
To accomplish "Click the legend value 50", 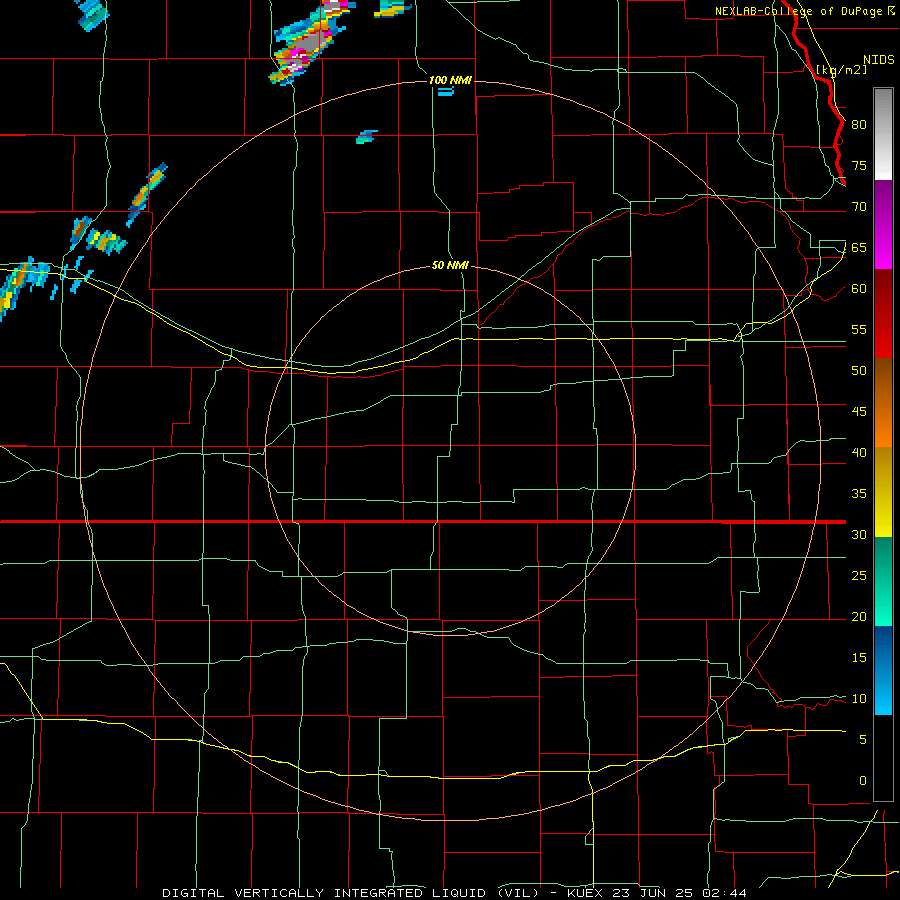I will (x=859, y=370).
